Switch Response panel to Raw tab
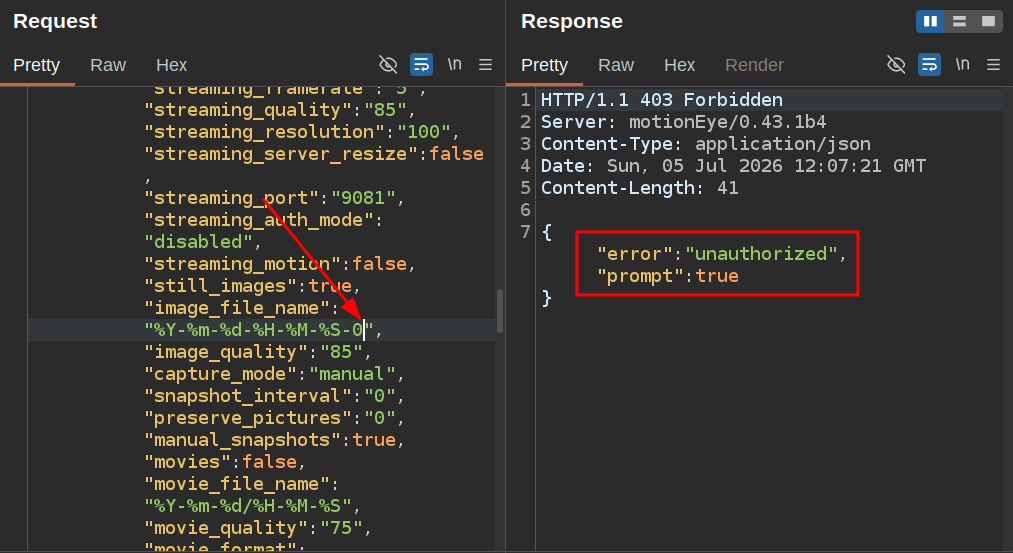Screen dimensions: 1013x553 coord(616,65)
